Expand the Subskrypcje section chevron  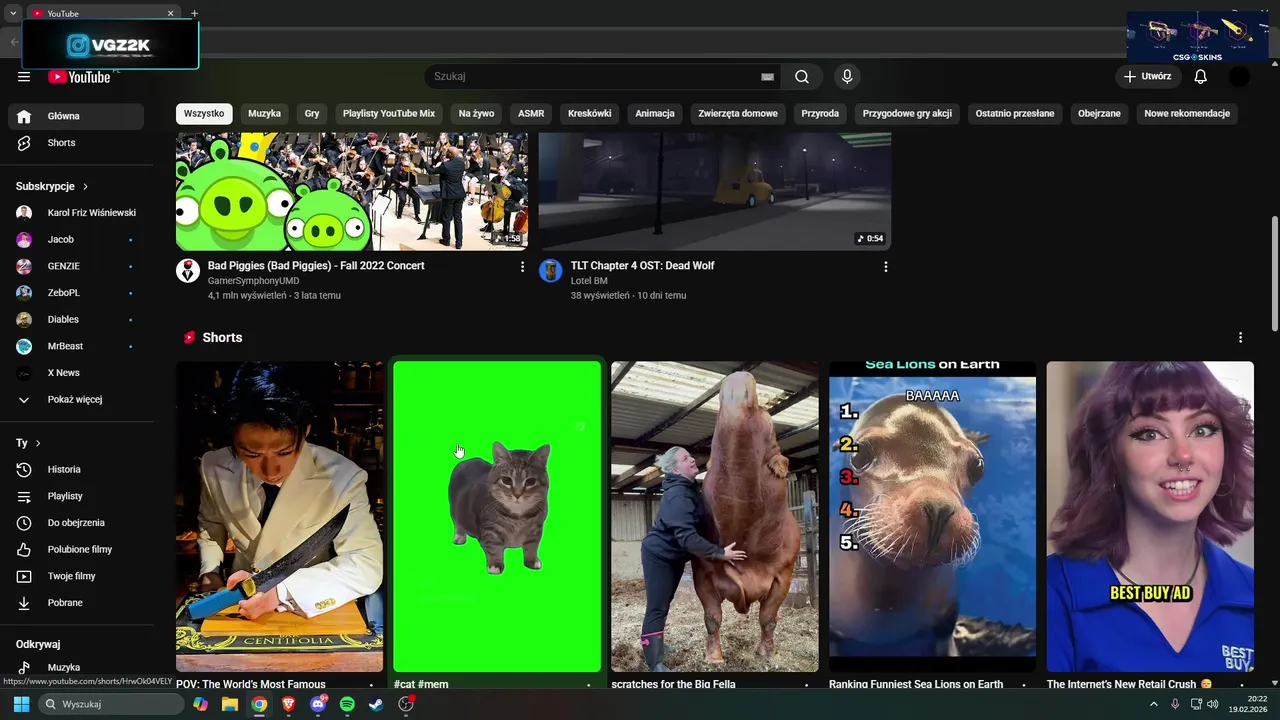(x=85, y=187)
